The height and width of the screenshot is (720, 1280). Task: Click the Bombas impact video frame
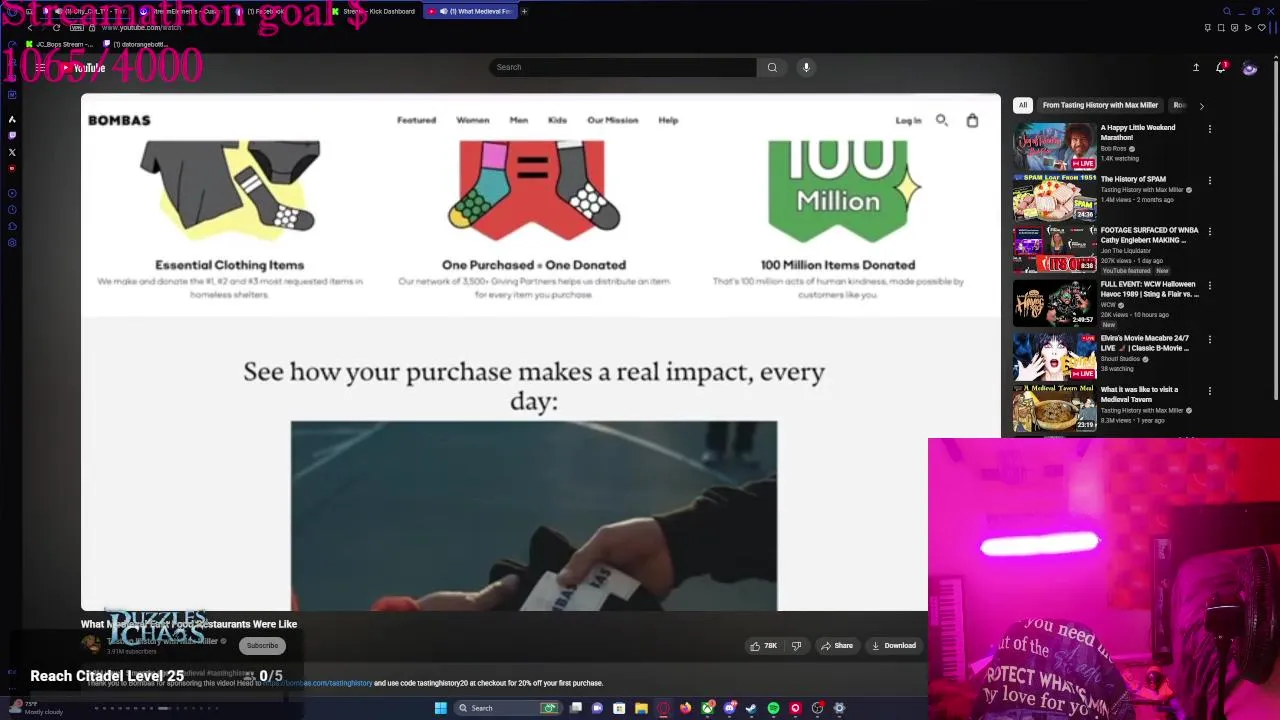pyautogui.click(x=534, y=516)
